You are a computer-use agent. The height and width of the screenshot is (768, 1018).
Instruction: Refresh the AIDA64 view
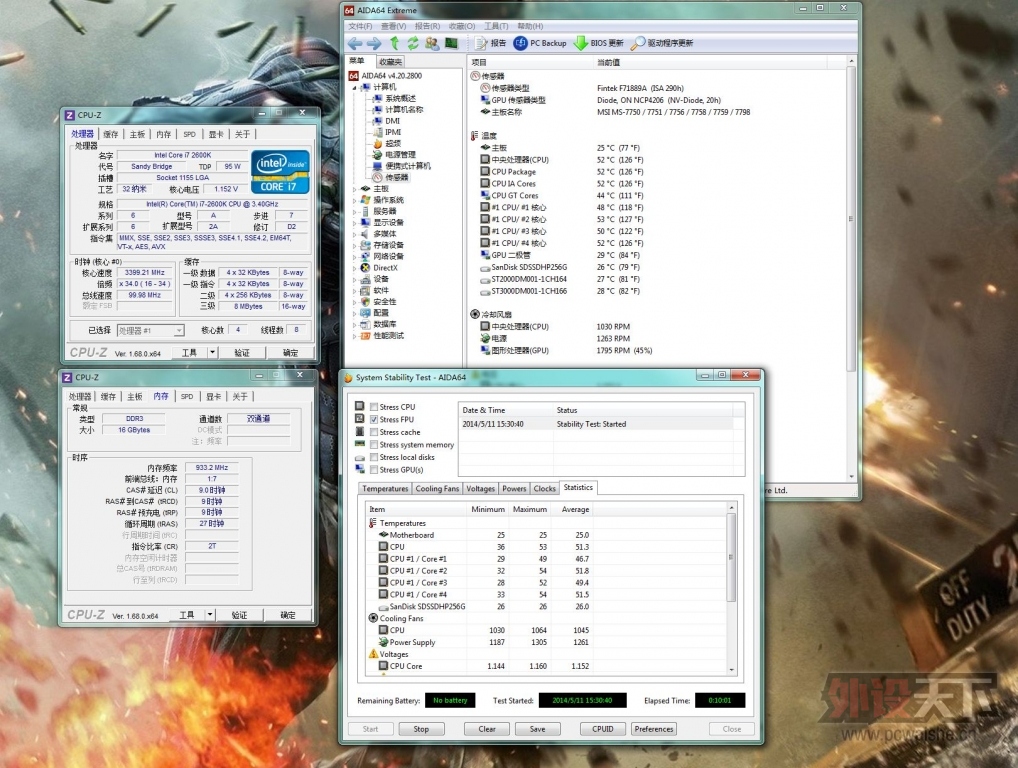pos(413,43)
